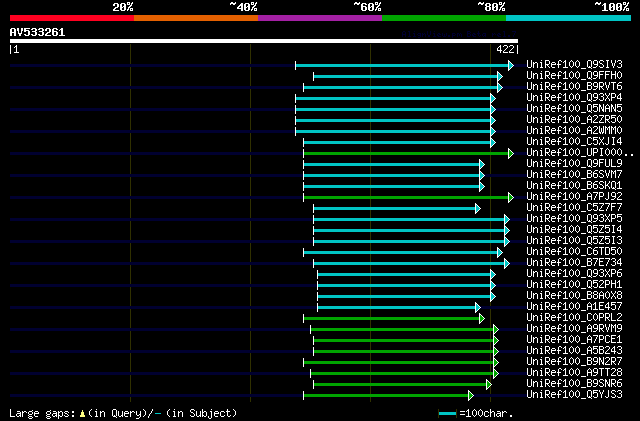Select the UniRef100_Q52PH1 label
640x421 pixels.
(574, 285)
